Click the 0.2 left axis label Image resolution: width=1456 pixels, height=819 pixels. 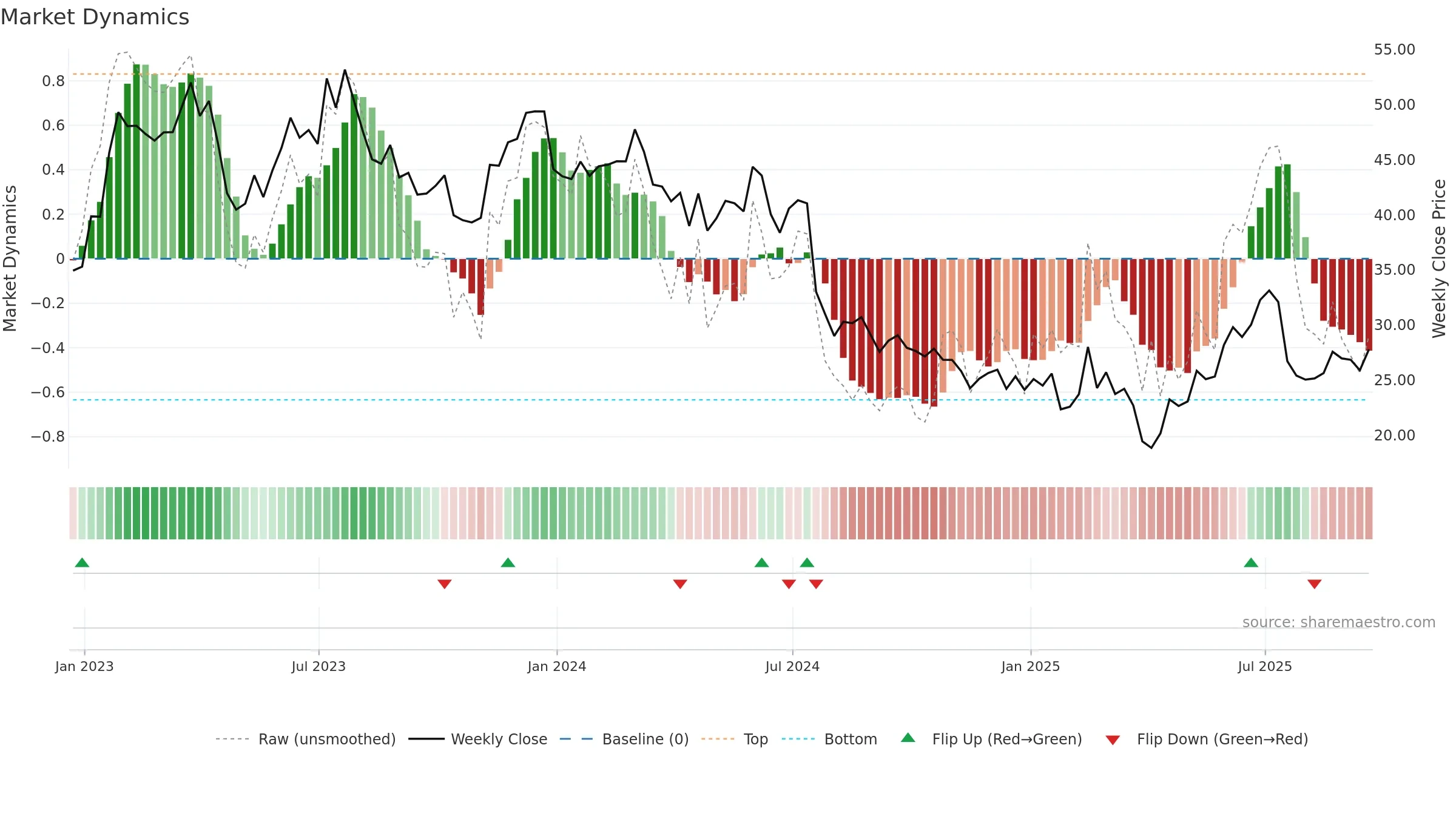(53, 215)
